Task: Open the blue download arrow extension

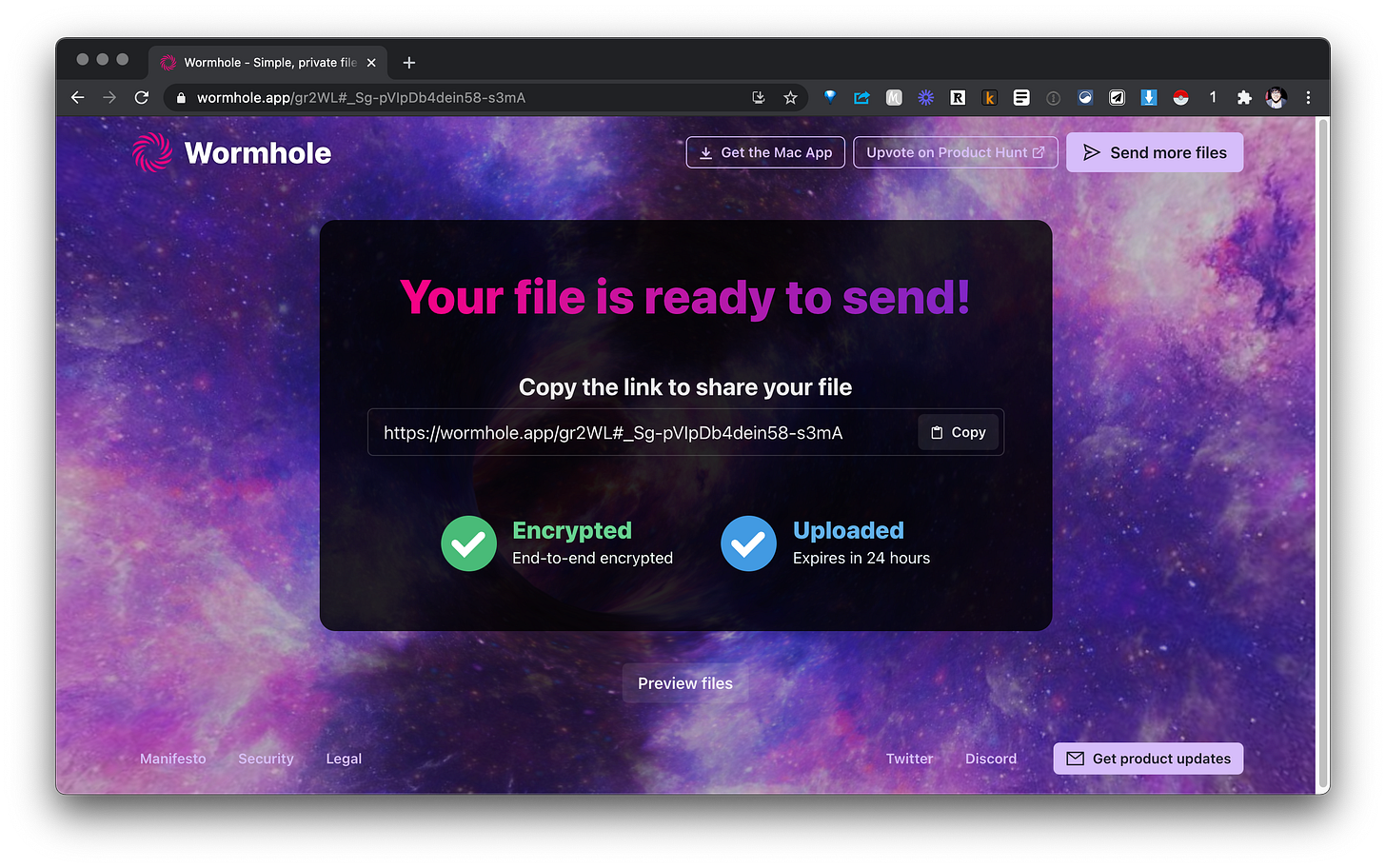Action: point(1149,97)
